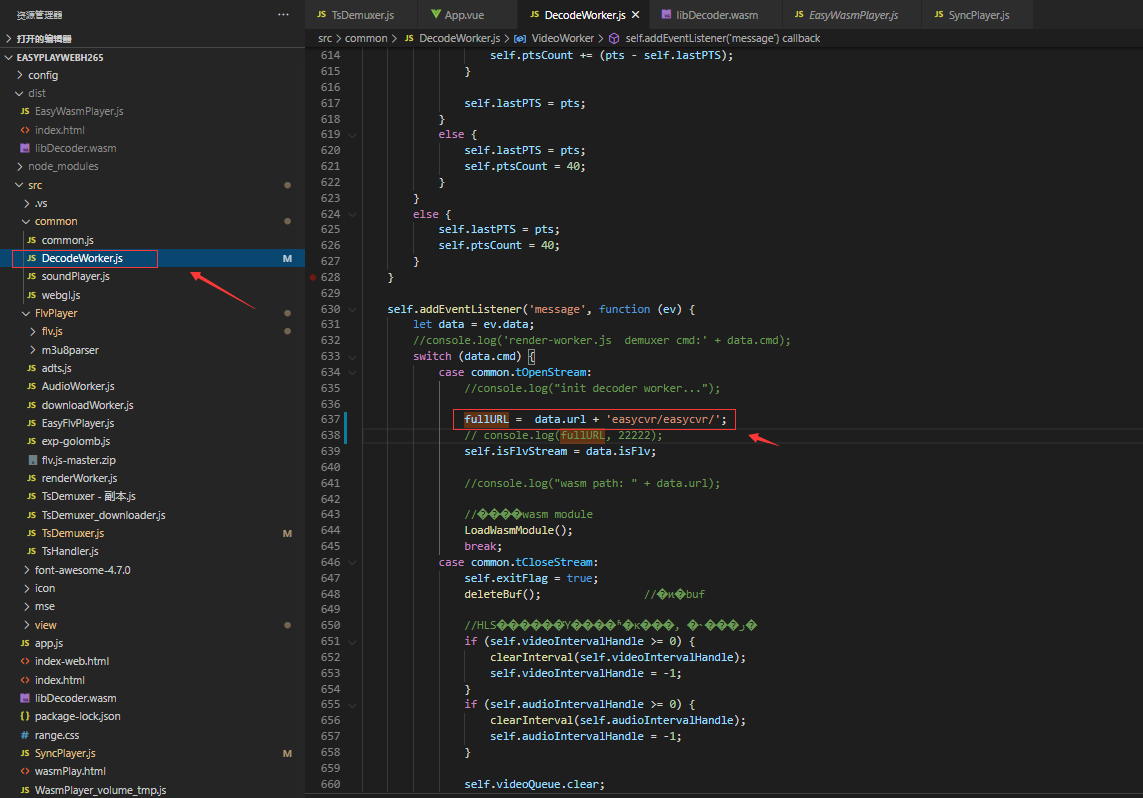Fold the if block at line 651
This screenshot has width=1143, height=798.
353,642
